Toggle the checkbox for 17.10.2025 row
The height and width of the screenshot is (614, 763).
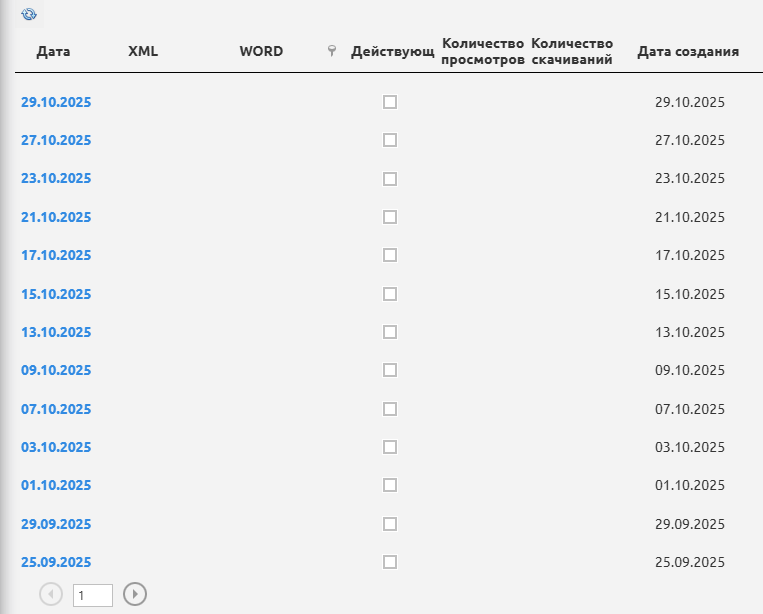390,255
